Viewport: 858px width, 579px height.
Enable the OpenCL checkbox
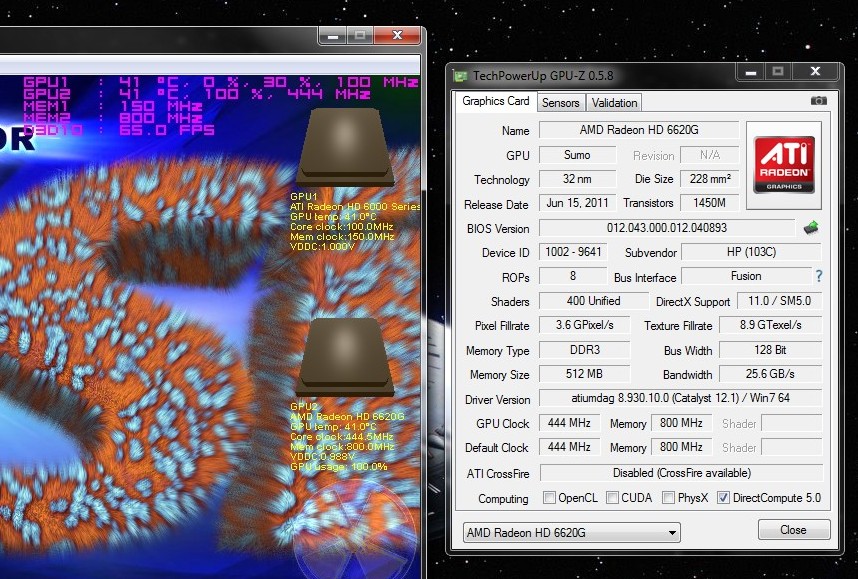549,498
